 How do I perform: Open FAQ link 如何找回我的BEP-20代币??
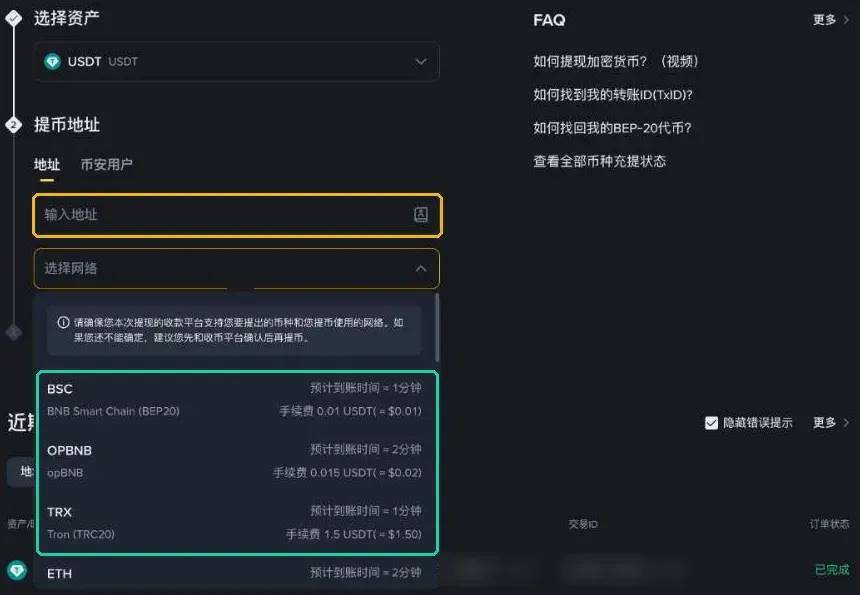(x=612, y=128)
